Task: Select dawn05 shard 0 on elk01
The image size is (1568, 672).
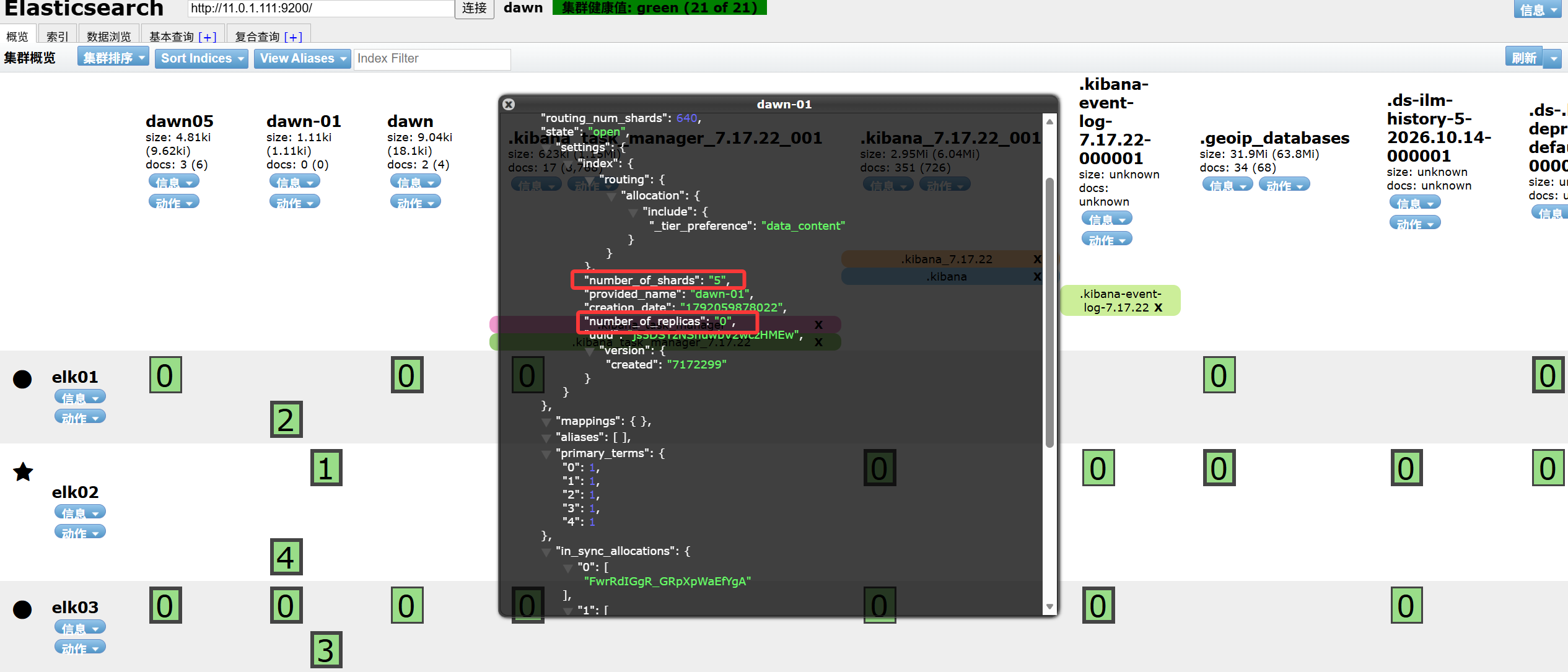Action: click(x=165, y=375)
